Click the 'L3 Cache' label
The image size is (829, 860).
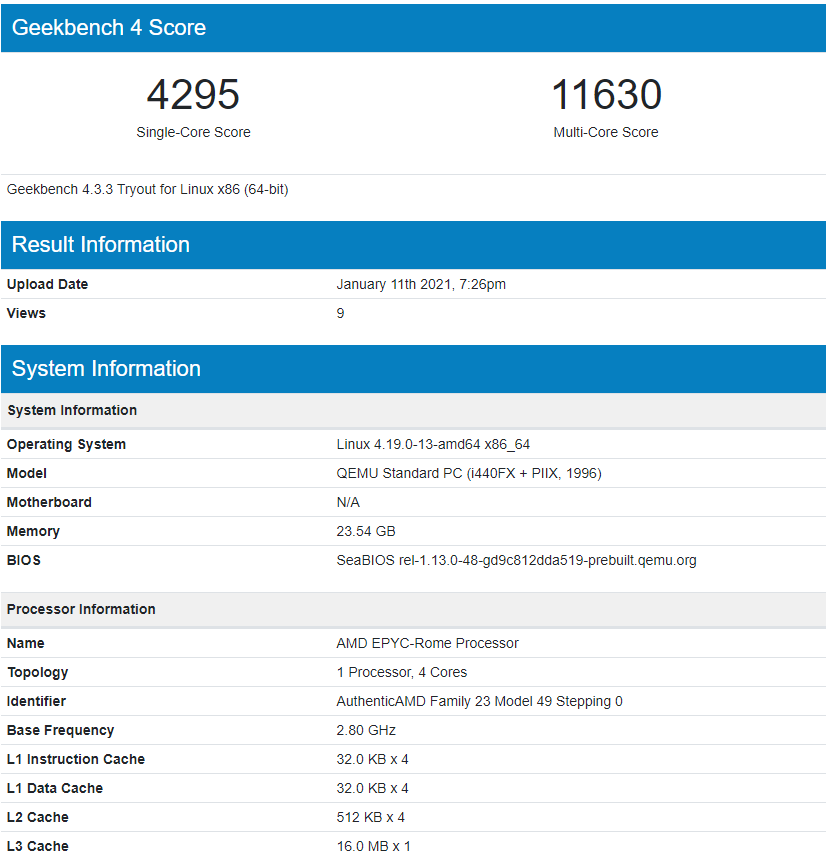(x=38, y=847)
